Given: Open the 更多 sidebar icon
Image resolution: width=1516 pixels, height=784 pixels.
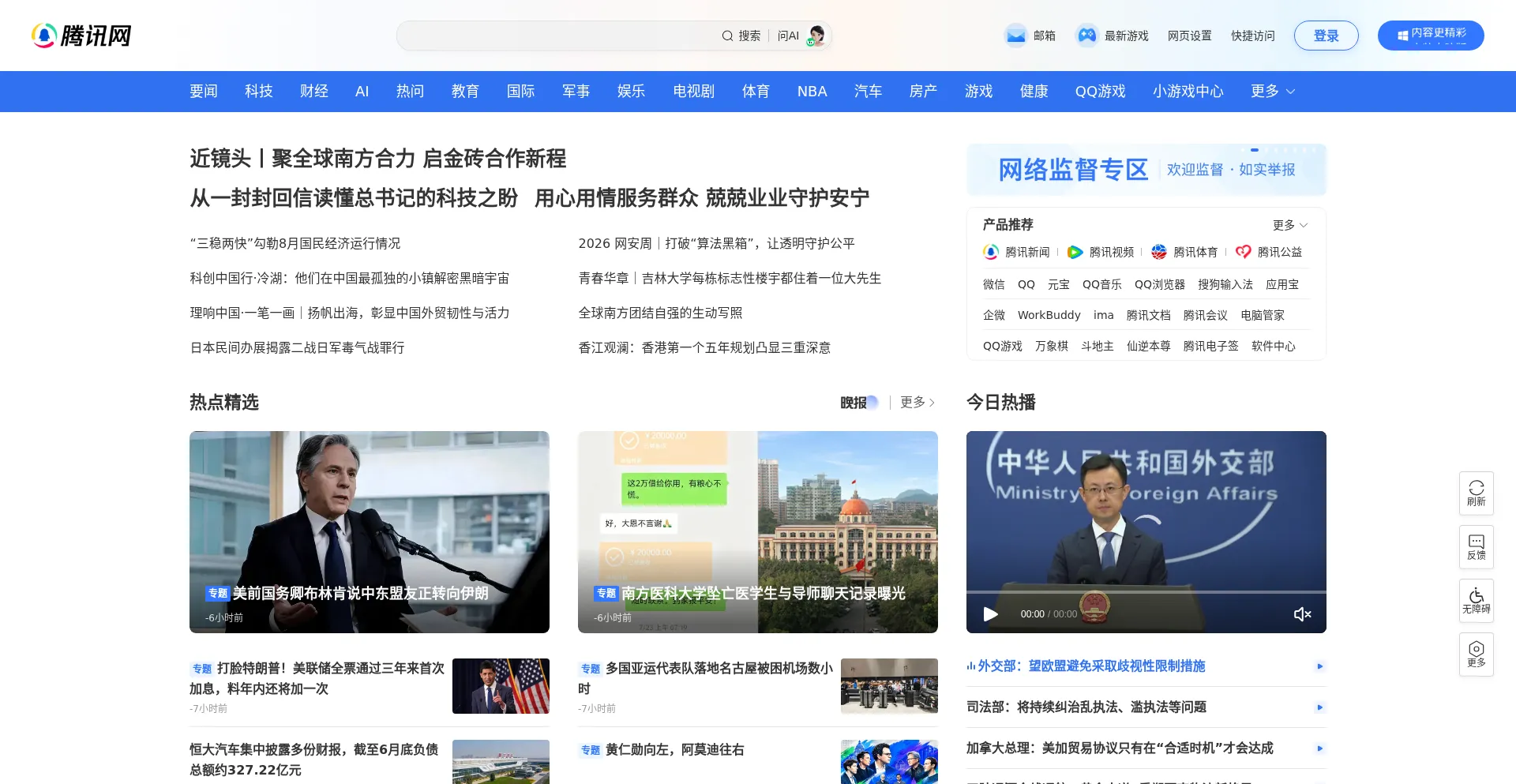Looking at the screenshot, I should coord(1477,655).
